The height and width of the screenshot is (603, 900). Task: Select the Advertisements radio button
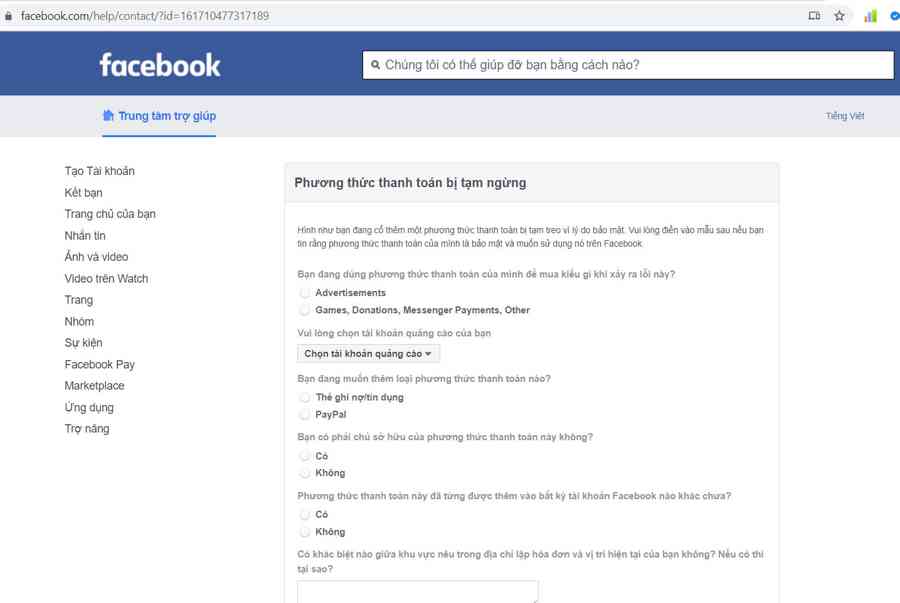click(x=305, y=293)
